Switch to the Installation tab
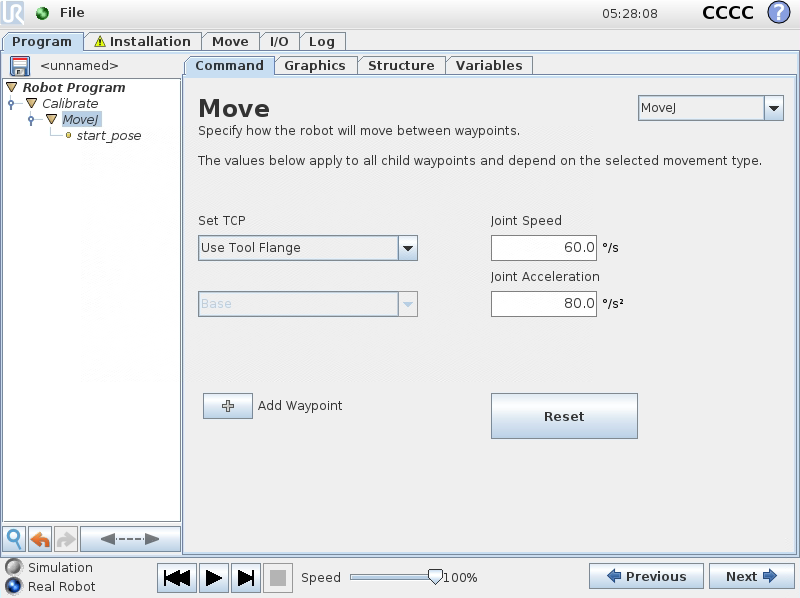 pyautogui.click(x=142, y=42)
